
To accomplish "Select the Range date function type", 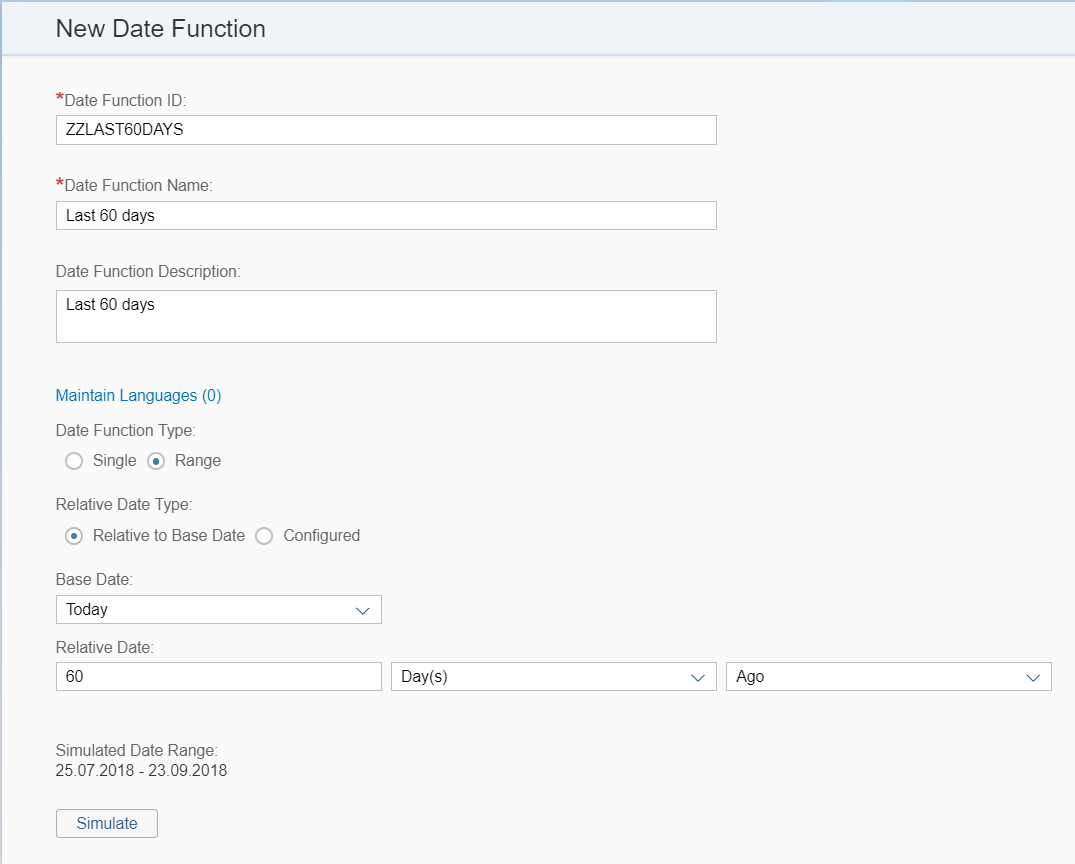I will tap(155, 461).
